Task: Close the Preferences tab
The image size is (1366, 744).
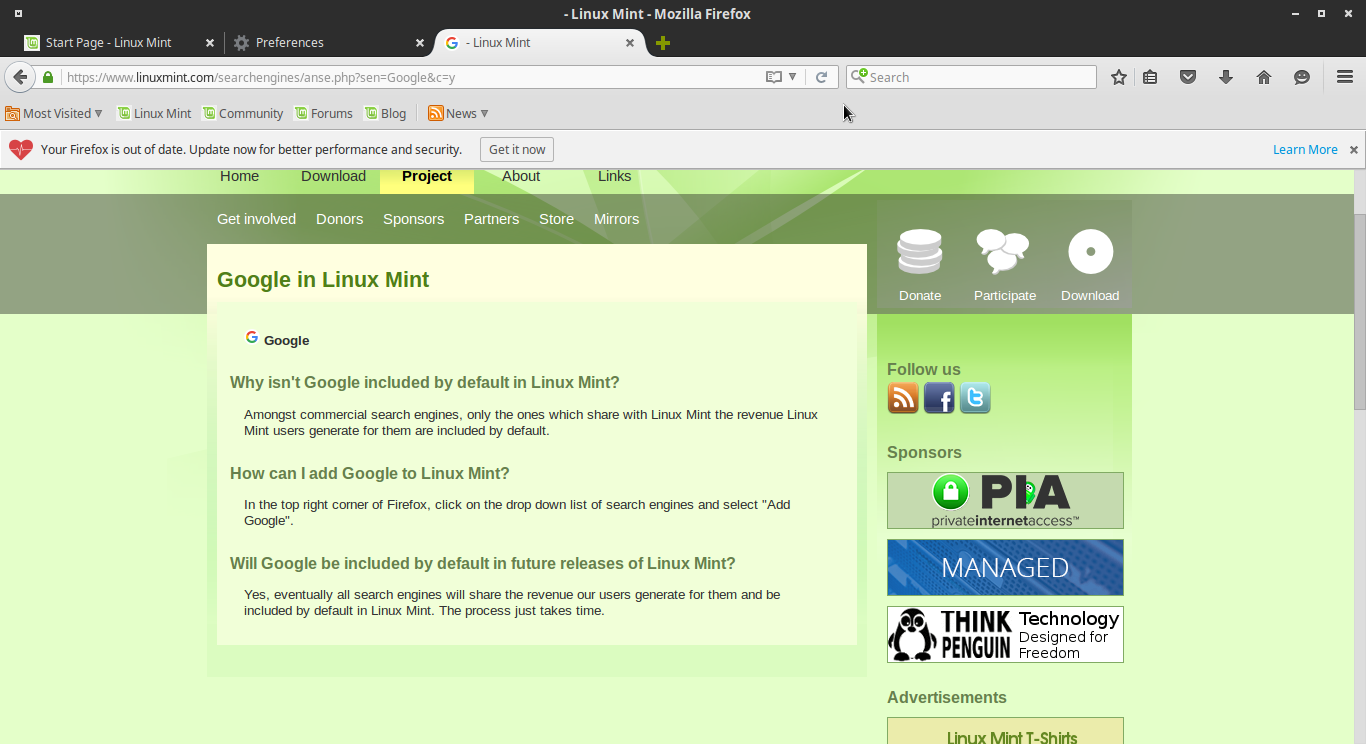Action: (420, 43)
